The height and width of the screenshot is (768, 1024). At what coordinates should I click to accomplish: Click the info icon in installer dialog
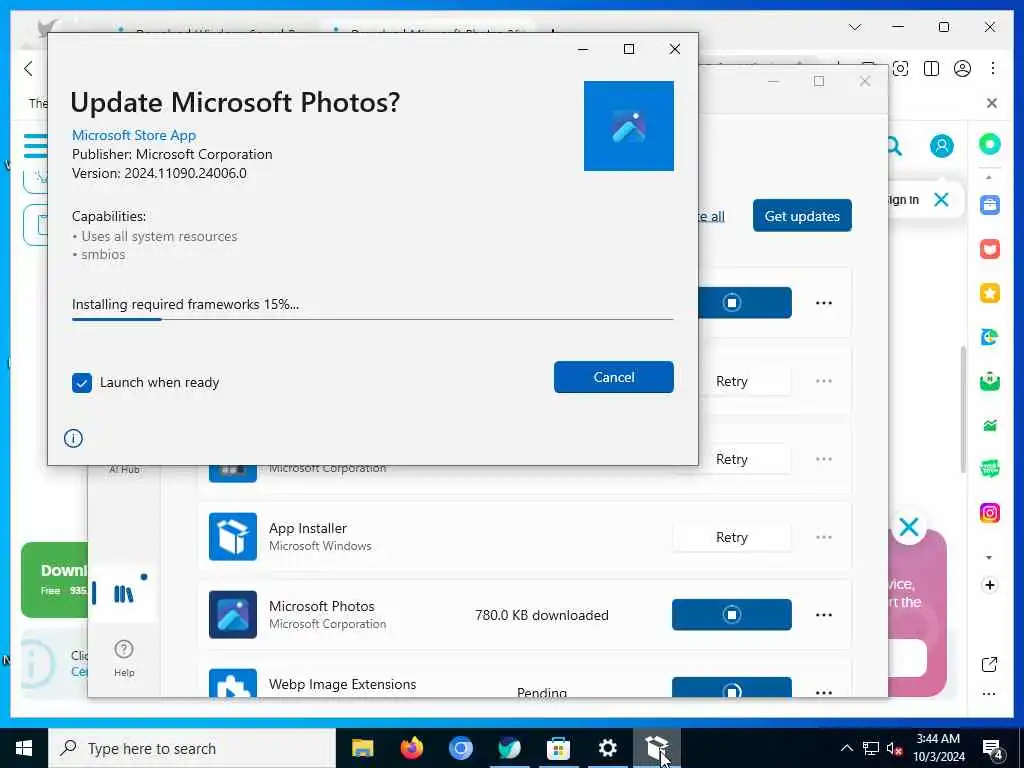click(x=73, y=438)
